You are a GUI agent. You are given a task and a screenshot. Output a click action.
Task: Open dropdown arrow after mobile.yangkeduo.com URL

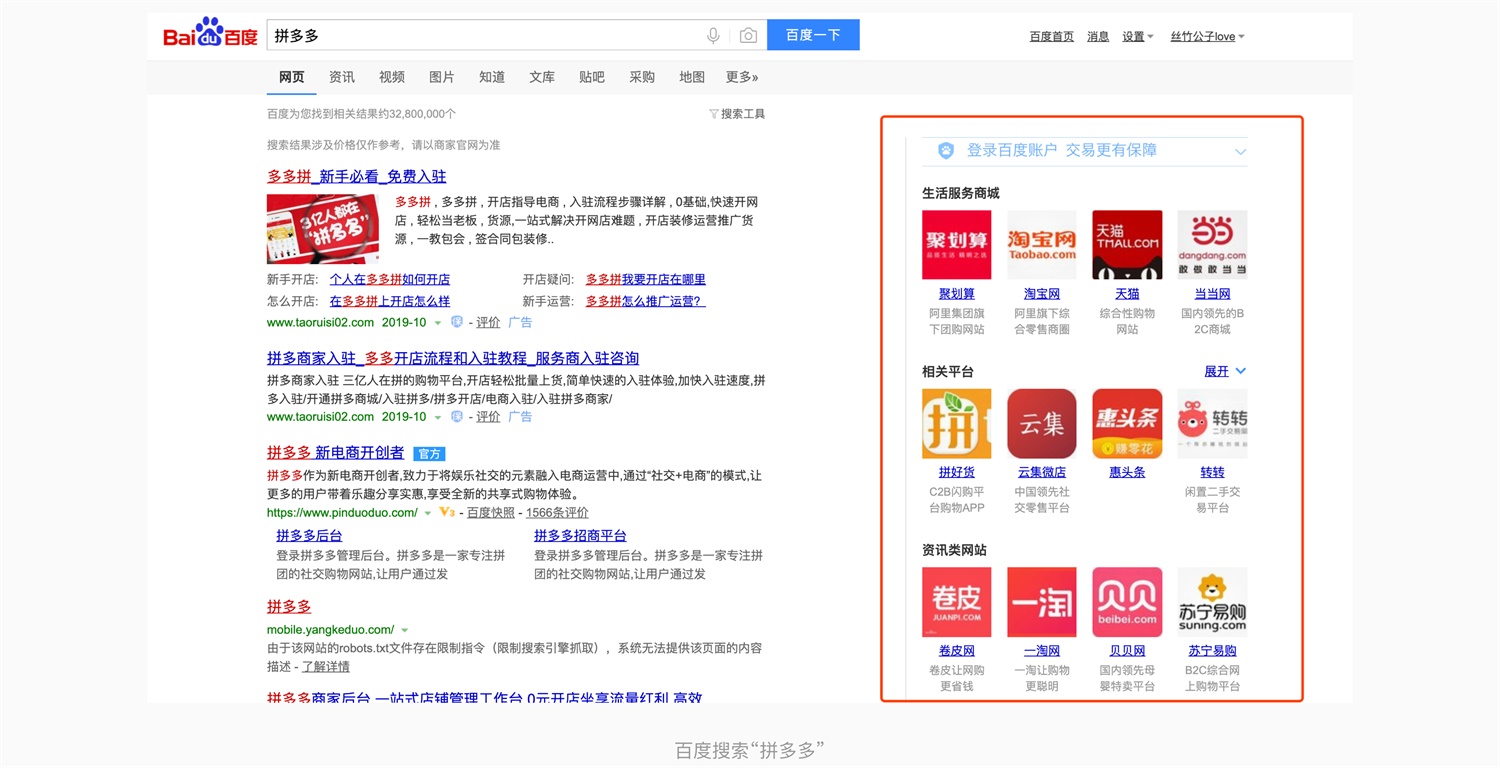(x=404, y=630)
